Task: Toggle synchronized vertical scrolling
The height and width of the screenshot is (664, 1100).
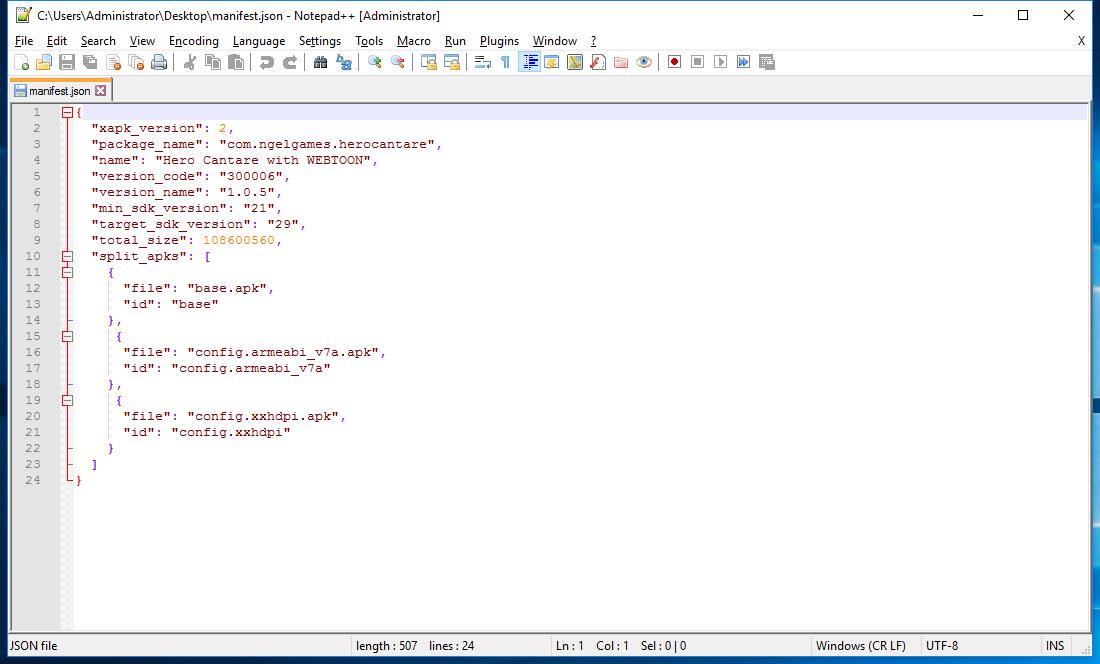Action: click(429, 62)
